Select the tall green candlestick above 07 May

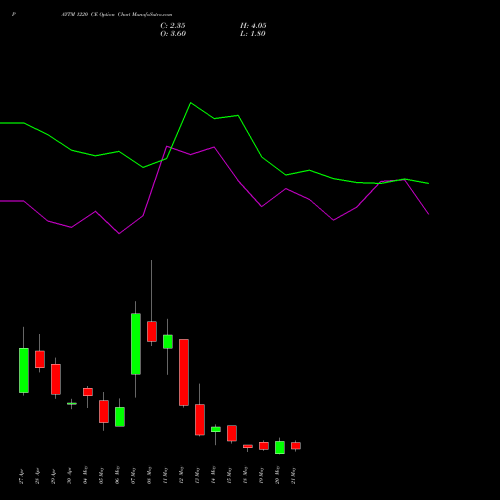(136, 344)
